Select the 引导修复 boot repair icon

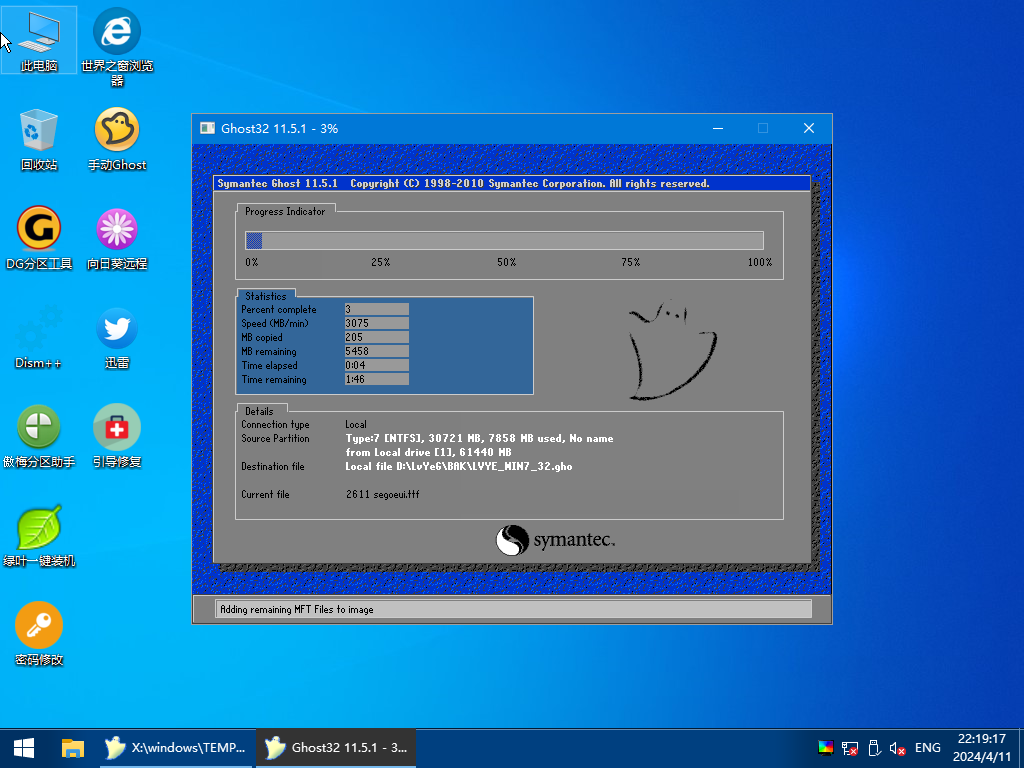tap(117, 437)
